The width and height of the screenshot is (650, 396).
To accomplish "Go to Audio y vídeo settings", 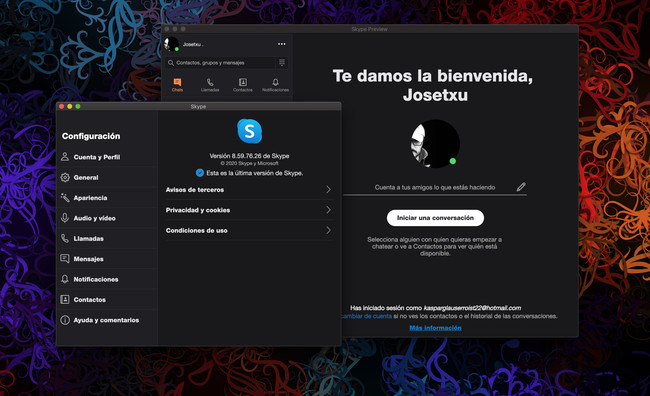I will pos(107,218).
